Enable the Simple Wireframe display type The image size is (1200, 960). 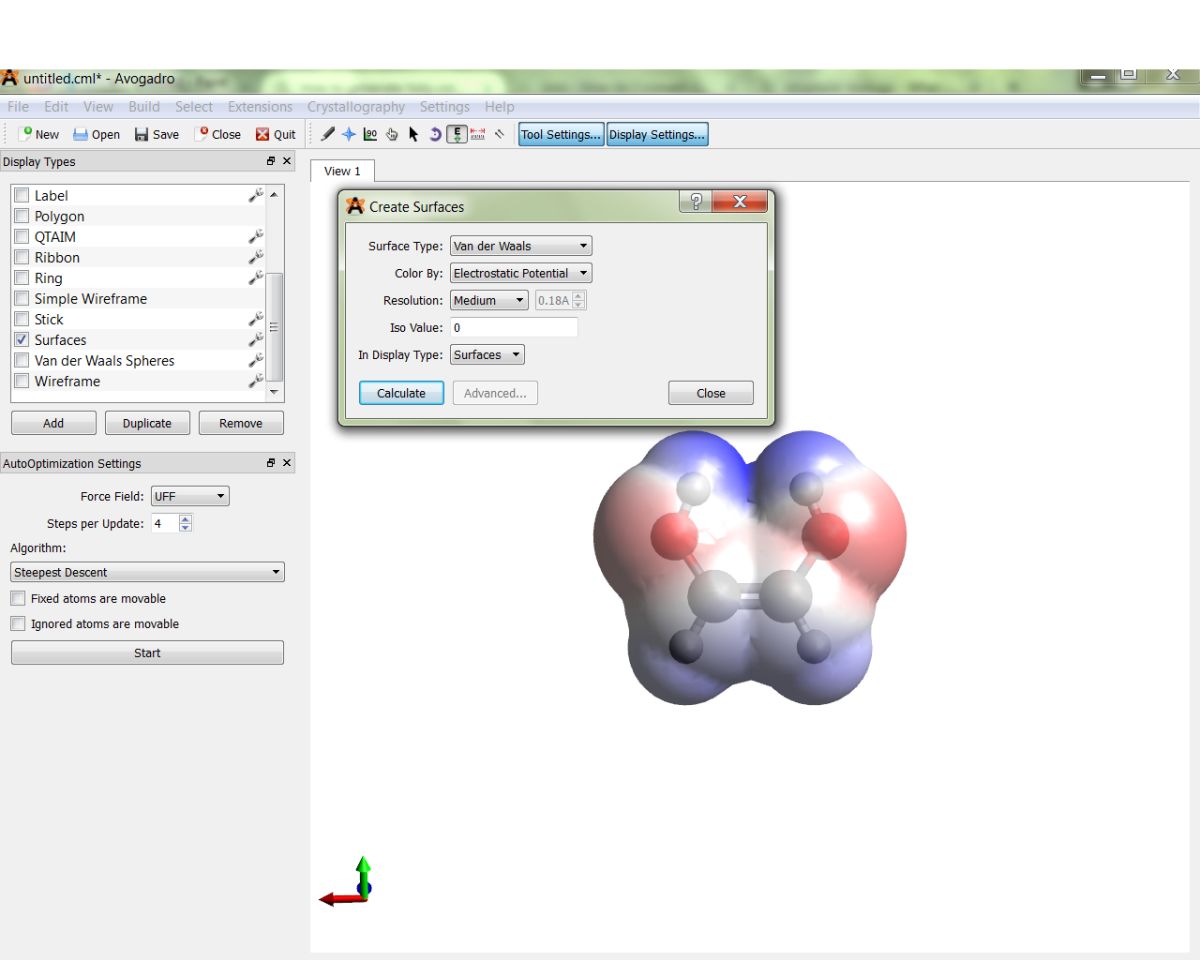click(22, 299)
